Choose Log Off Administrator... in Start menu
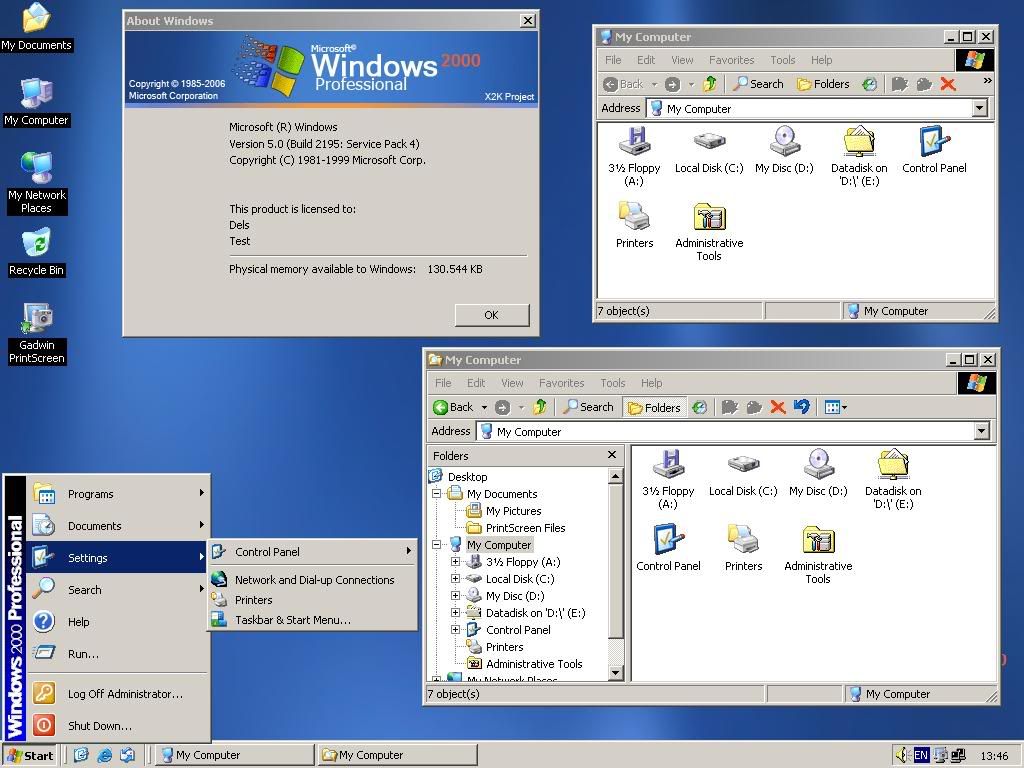The width and height of the screenshot is (1024, 768). (119, 694)
